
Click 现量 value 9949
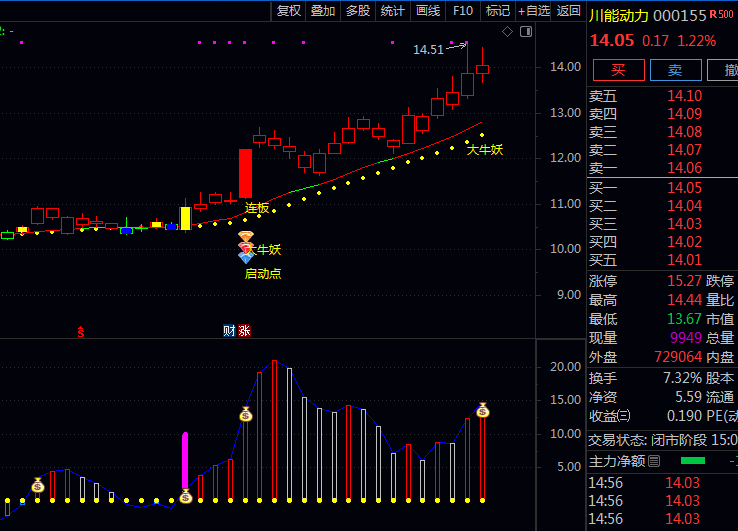[686, 338]
